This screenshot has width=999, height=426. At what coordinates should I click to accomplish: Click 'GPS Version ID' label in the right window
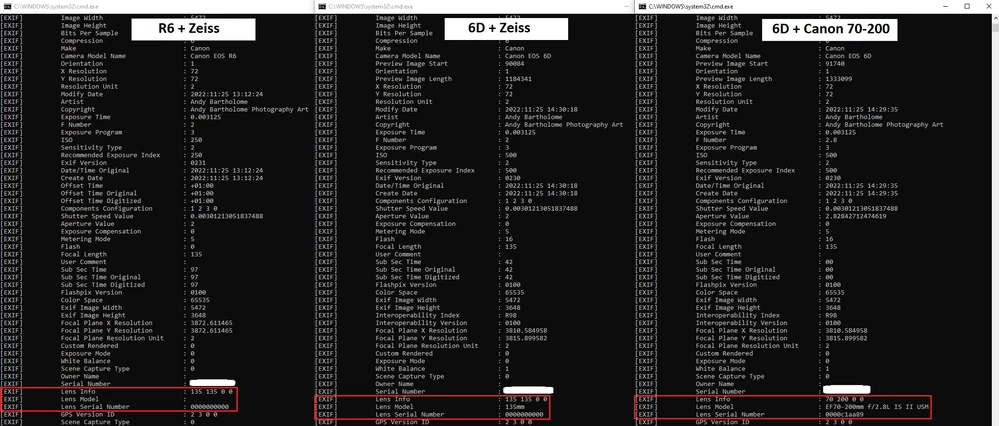coord(722,422)
